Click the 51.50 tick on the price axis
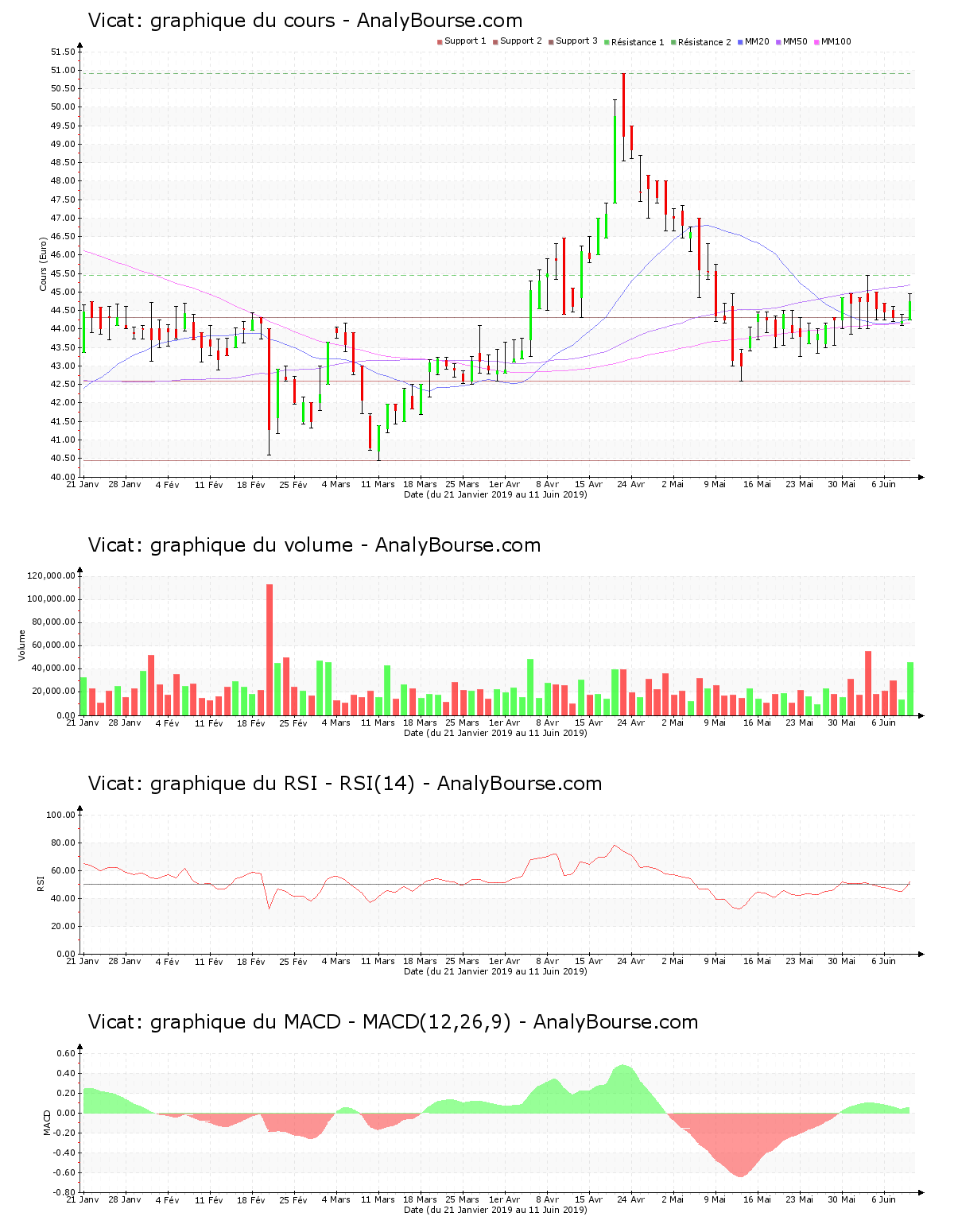This screenshot has width=954, height=1232. pos(63,52)
